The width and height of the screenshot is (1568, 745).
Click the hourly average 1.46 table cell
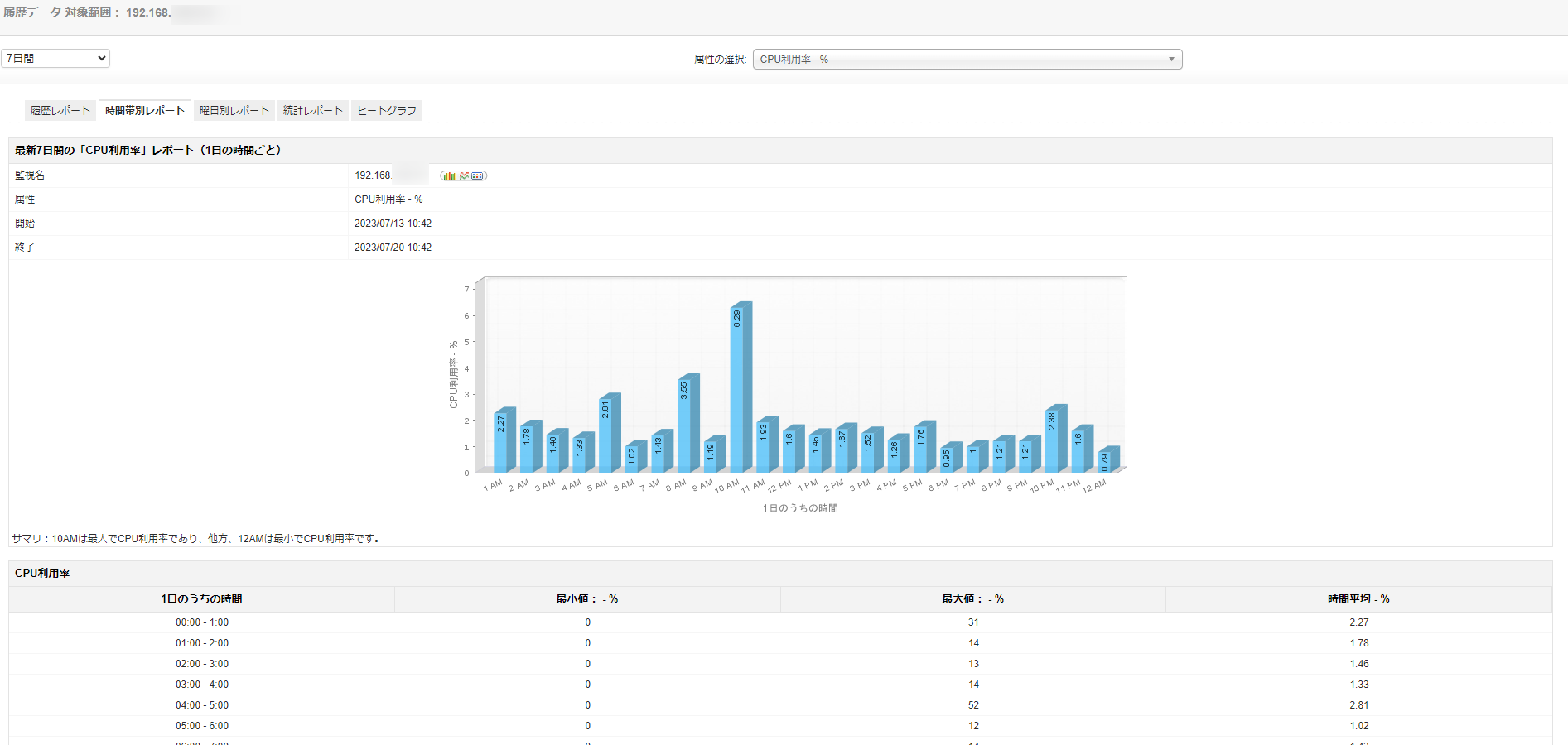pyautogui.click(x=1359, y=664)
